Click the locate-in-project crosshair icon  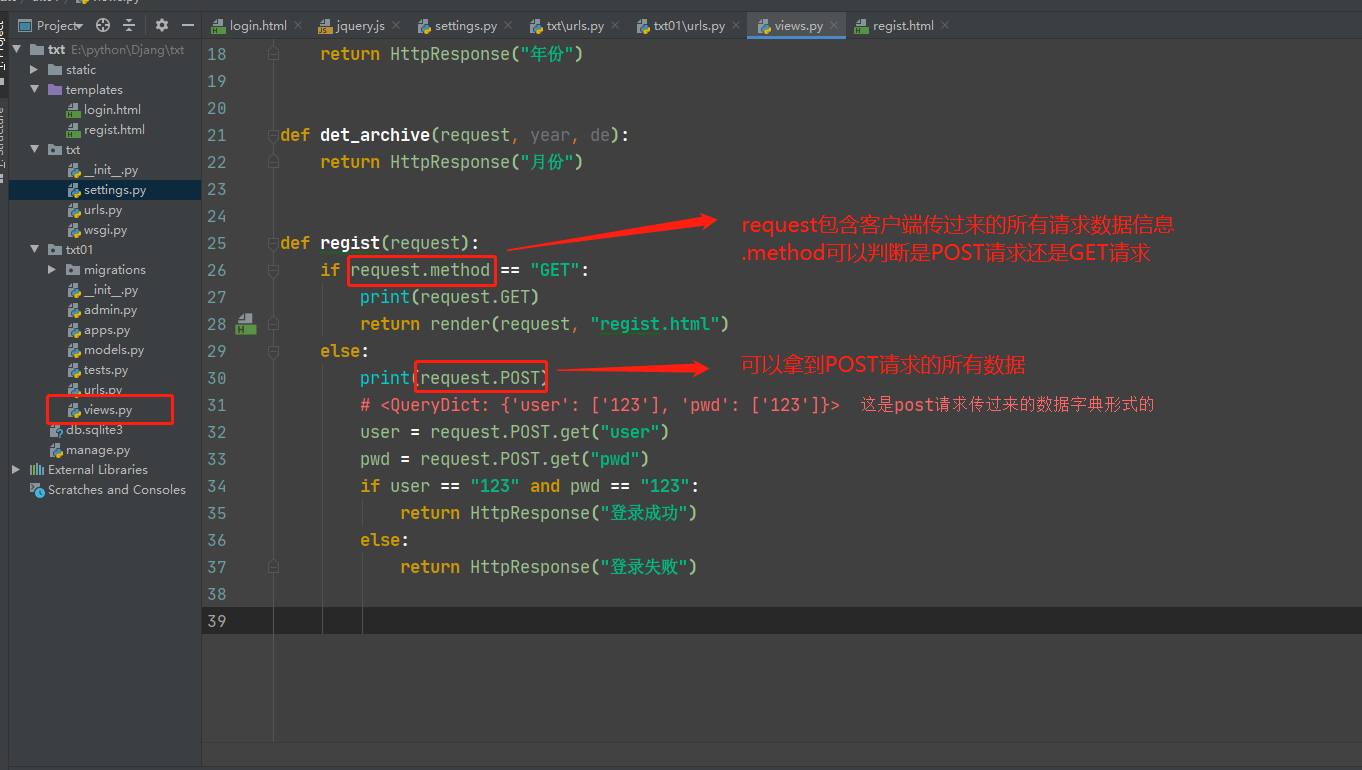(103, 25)
